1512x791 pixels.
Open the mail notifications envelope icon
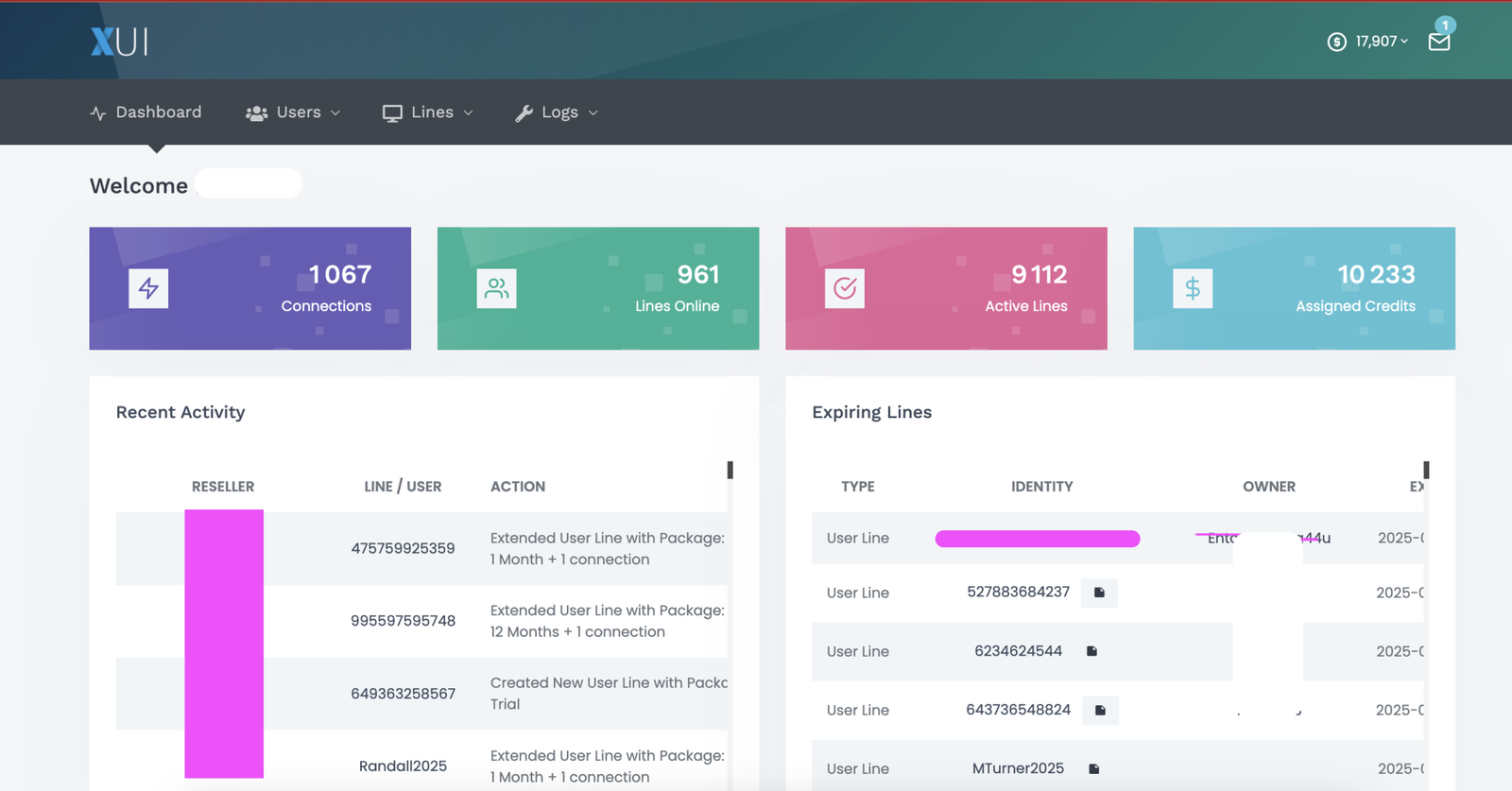point(1438,42)
